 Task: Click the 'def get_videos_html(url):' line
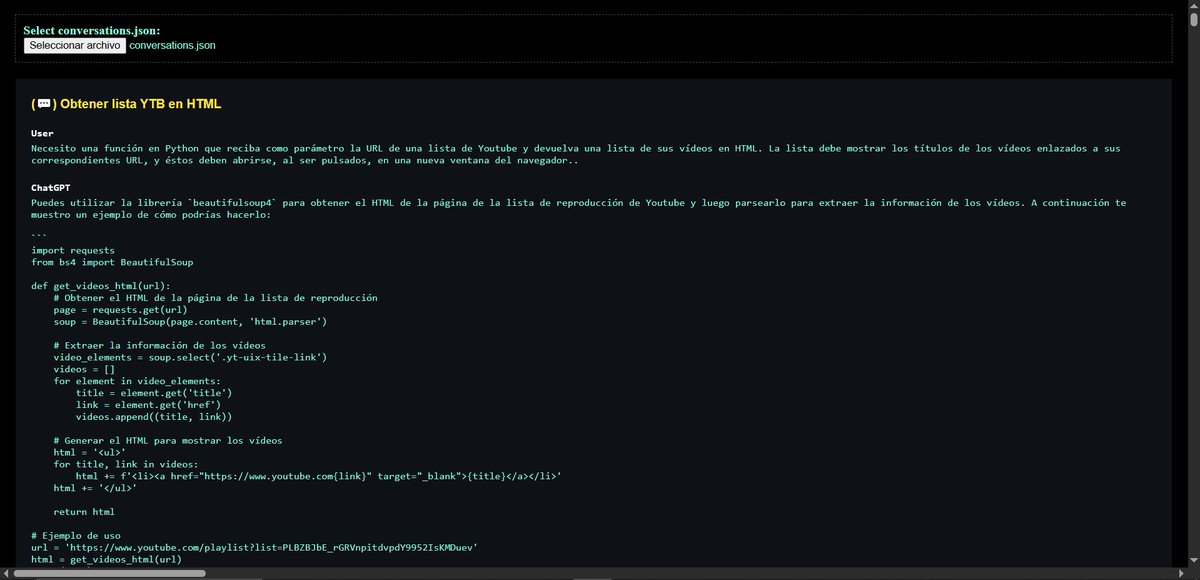[x=101, y=286]
